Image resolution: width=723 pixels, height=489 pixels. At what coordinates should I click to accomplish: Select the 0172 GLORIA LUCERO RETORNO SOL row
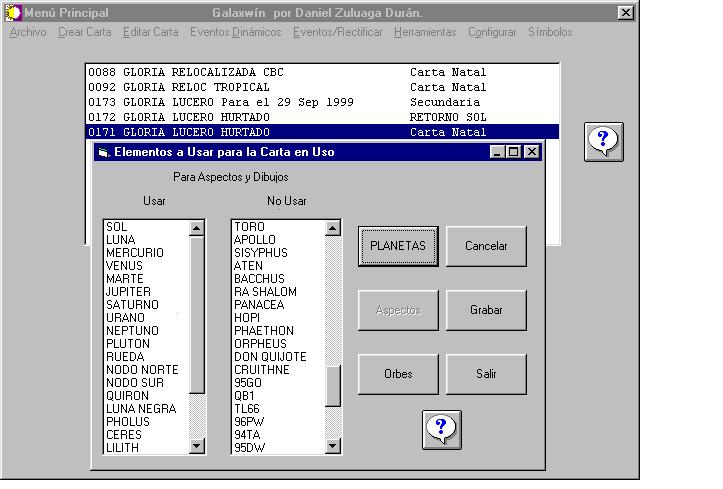320,117
